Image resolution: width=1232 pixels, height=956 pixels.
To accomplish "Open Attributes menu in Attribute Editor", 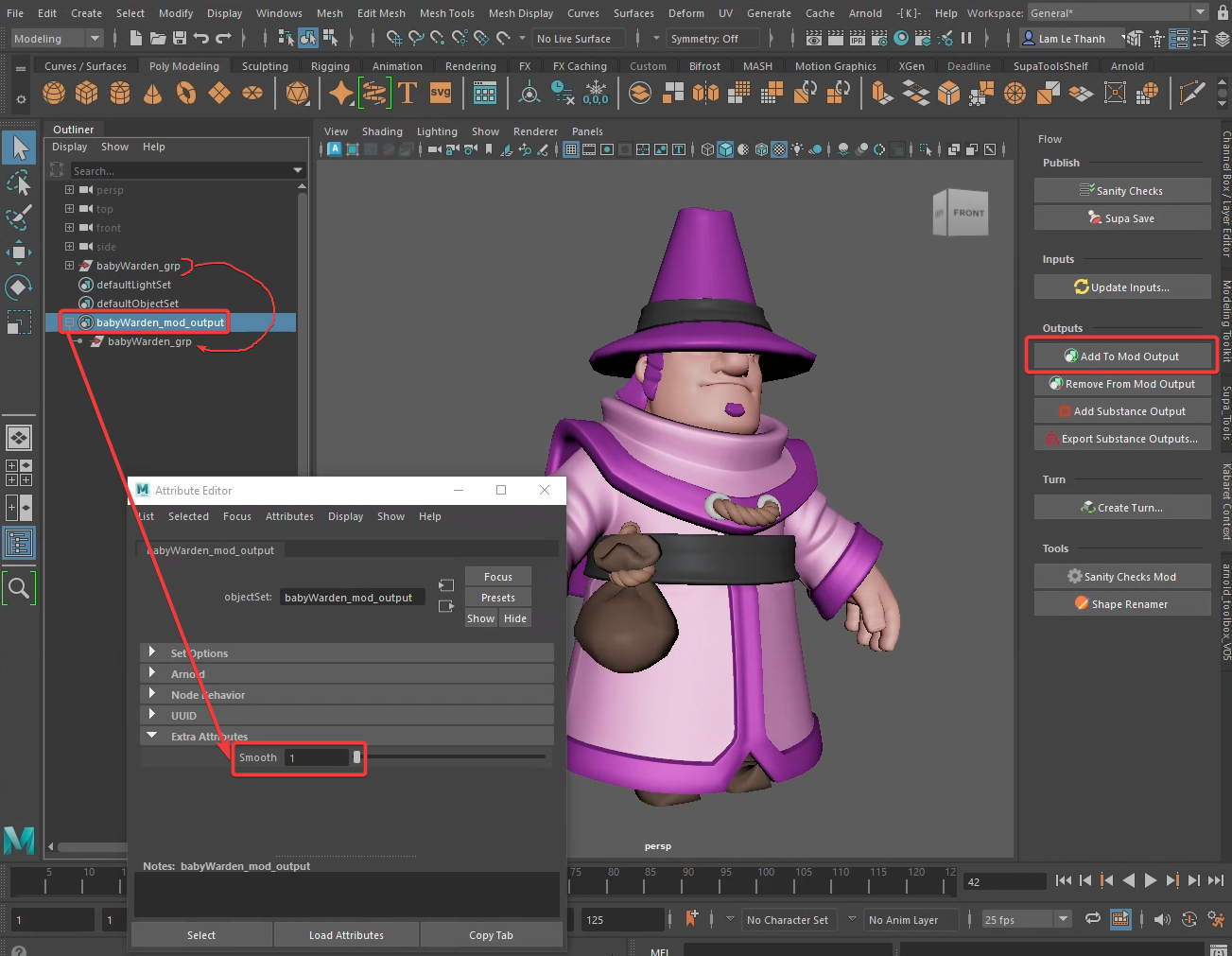I will click(x=289, y=516).
